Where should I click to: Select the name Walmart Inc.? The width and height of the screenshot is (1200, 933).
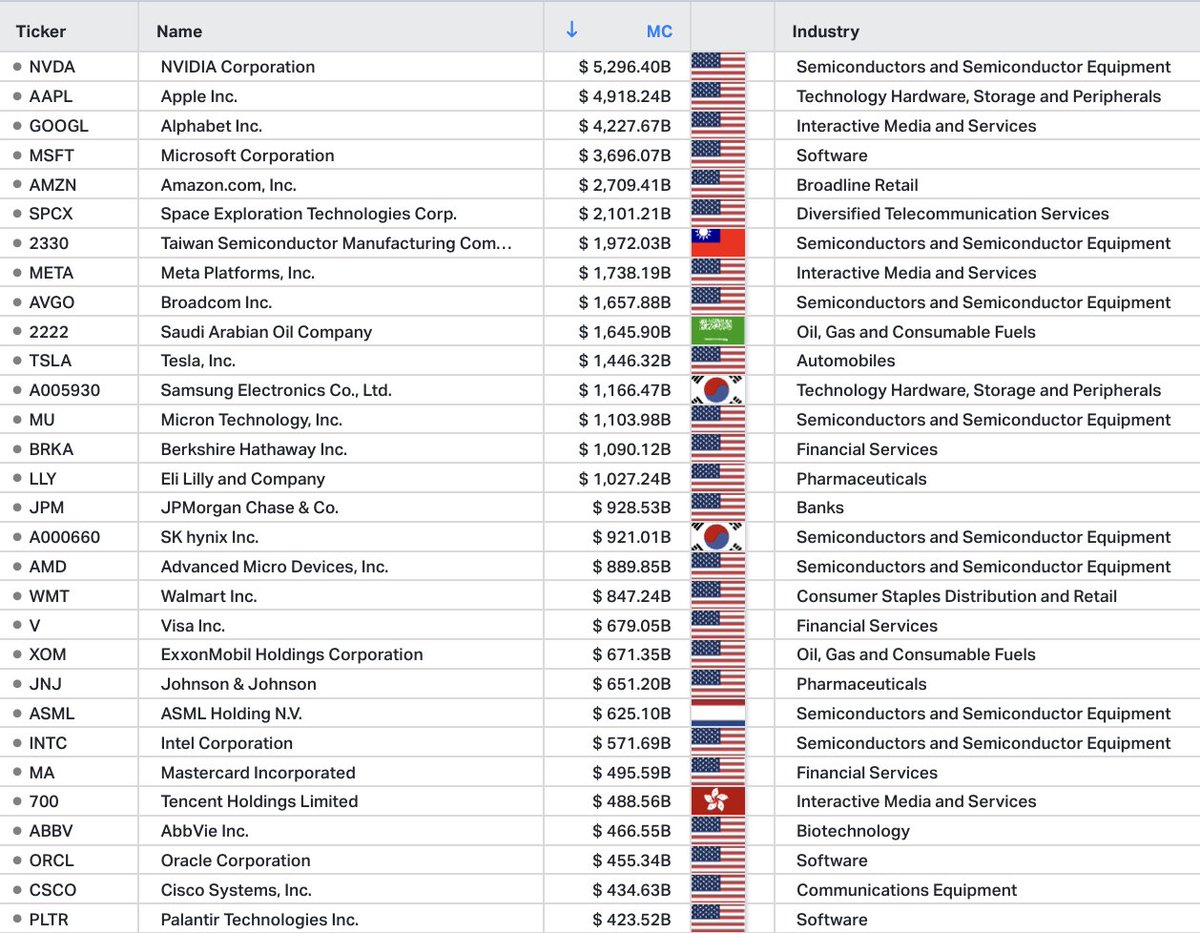click(208, 596)
